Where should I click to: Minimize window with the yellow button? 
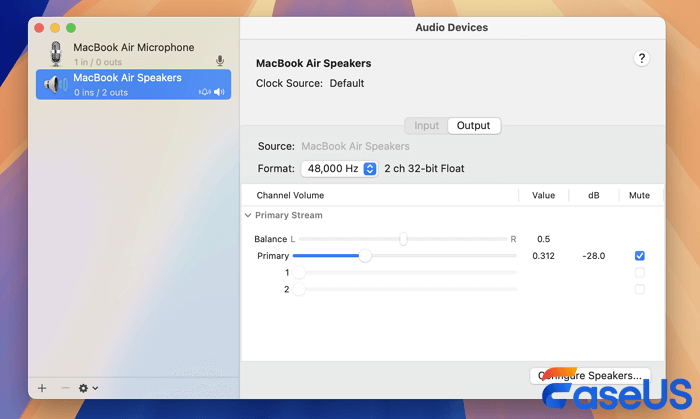pyautogui.click(x=55, y=28)
